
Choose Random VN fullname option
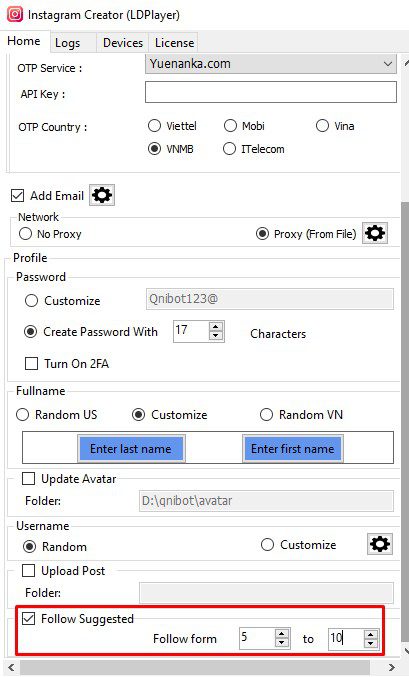266,415
